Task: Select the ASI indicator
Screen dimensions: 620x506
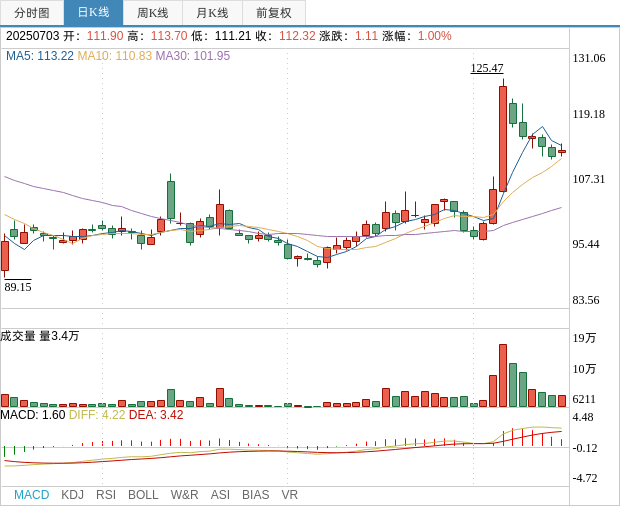Action: click(220, 495)
